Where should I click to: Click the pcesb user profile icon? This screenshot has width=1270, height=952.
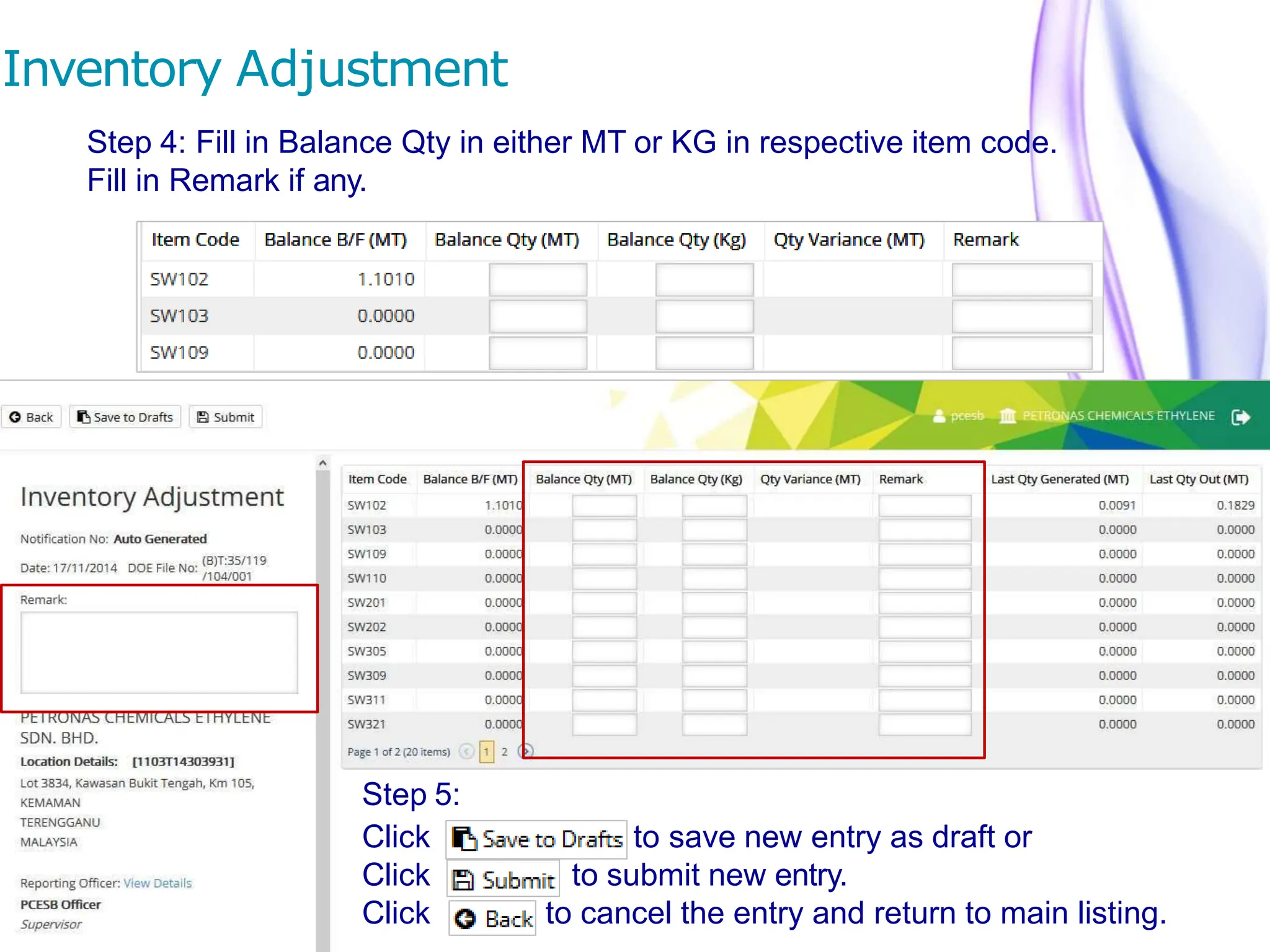click(939, 416)
